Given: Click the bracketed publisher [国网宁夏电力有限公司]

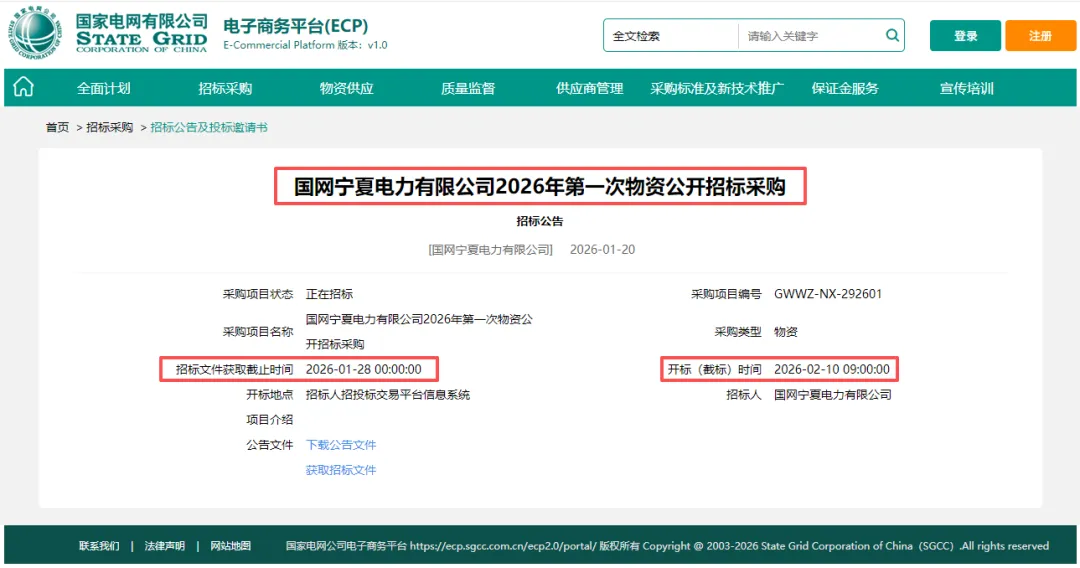Looking at the screenshot, I should tap(490, 250).
